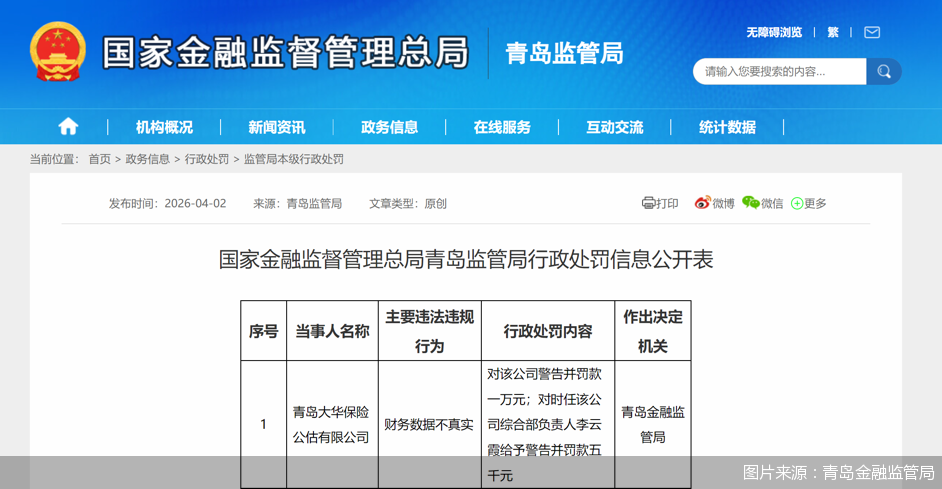
Task: Click the 首页 breadcrumb link
Action: 100,159
